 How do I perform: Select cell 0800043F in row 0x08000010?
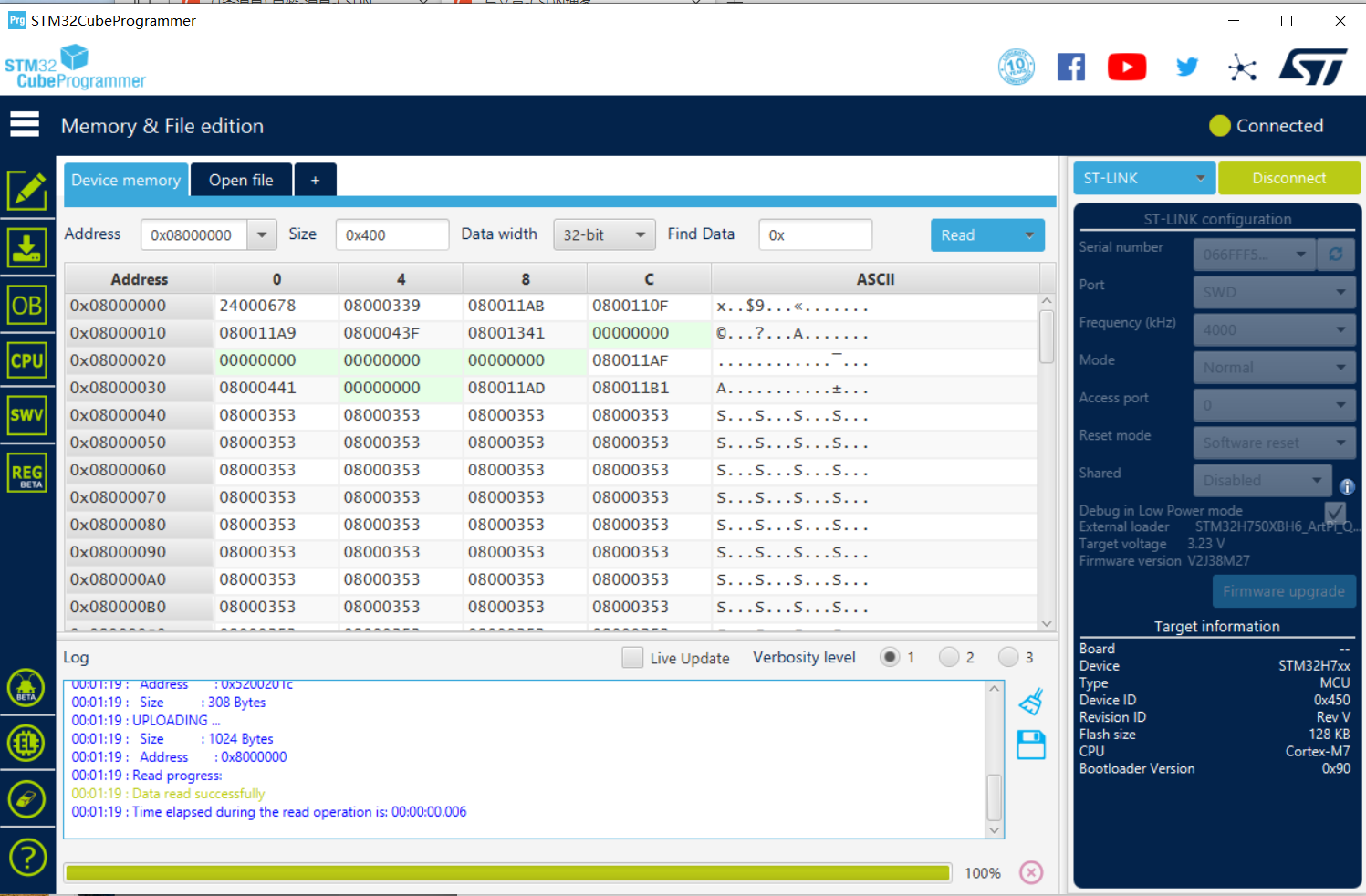tap(401, 333)
